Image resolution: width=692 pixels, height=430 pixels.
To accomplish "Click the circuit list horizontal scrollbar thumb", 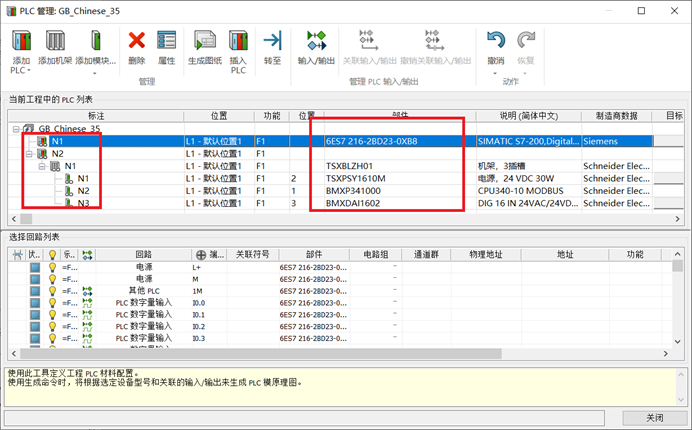I will 261,354.
